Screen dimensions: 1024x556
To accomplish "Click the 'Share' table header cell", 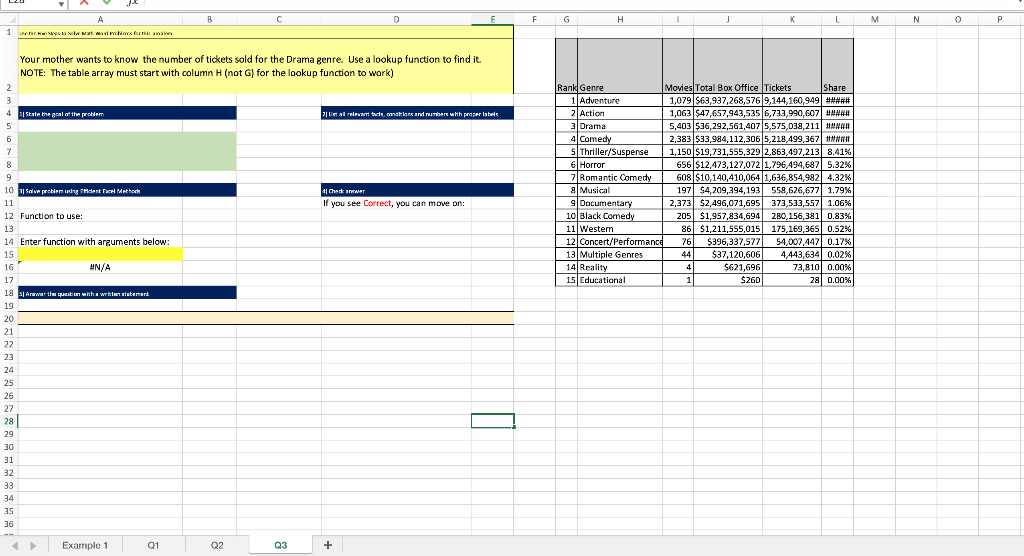I will 837,66.
